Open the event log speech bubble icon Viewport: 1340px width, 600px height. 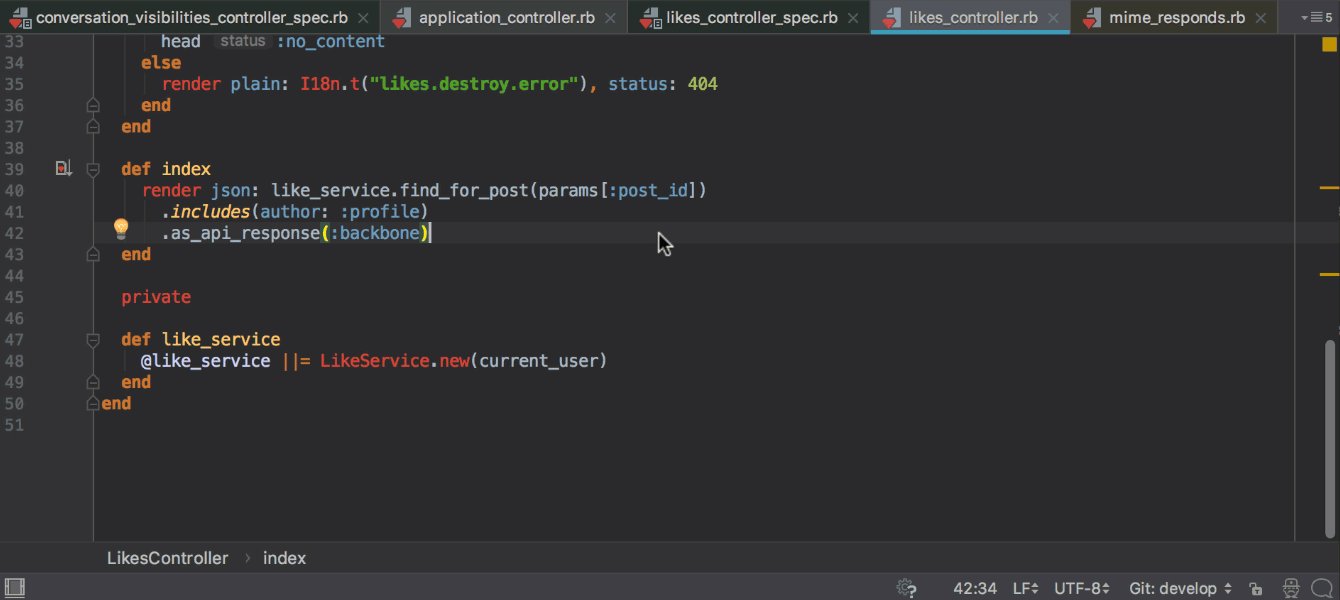pyautogui.click(x=1324, y=588)
